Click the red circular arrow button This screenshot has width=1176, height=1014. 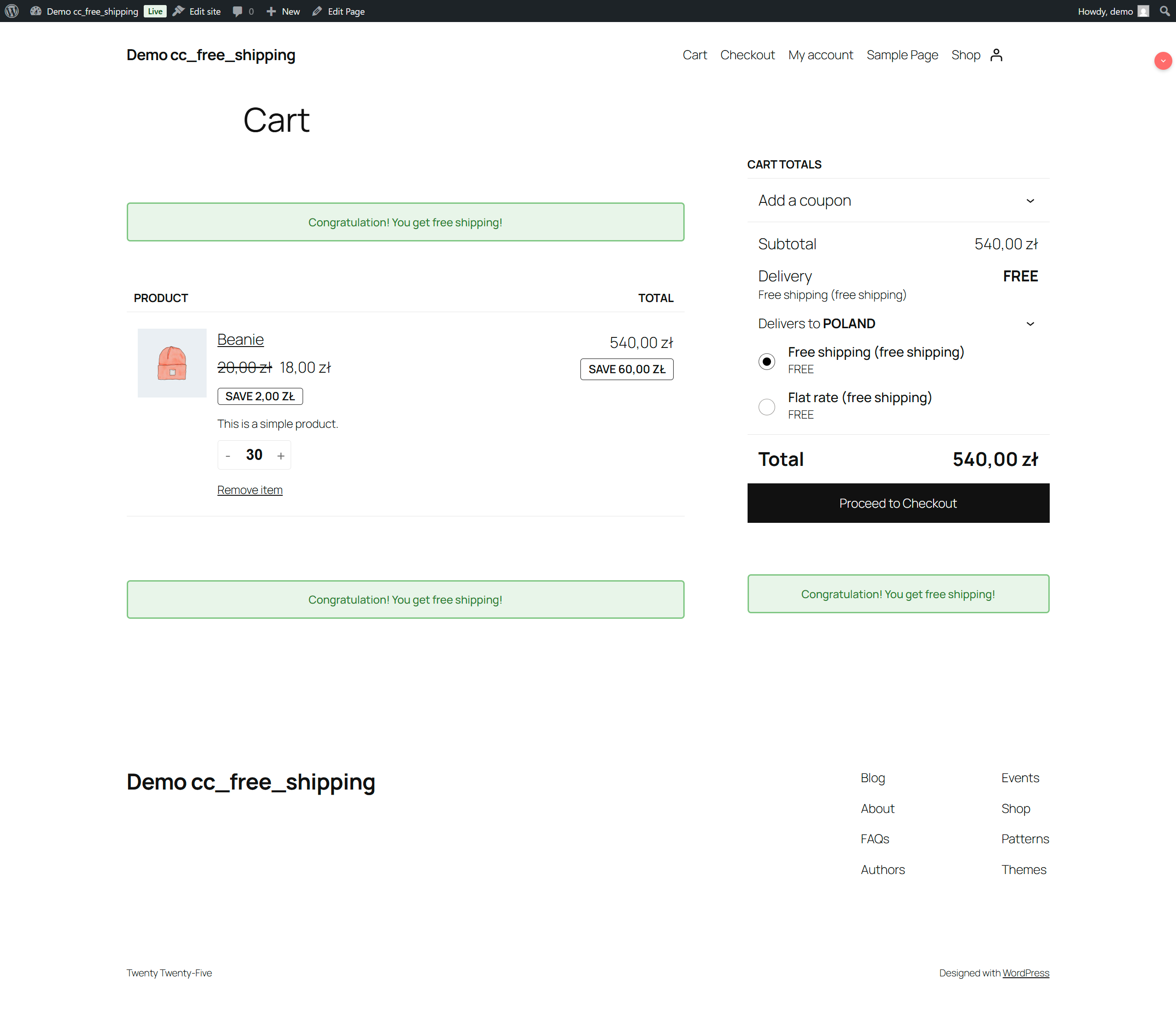pos(1163,61)
